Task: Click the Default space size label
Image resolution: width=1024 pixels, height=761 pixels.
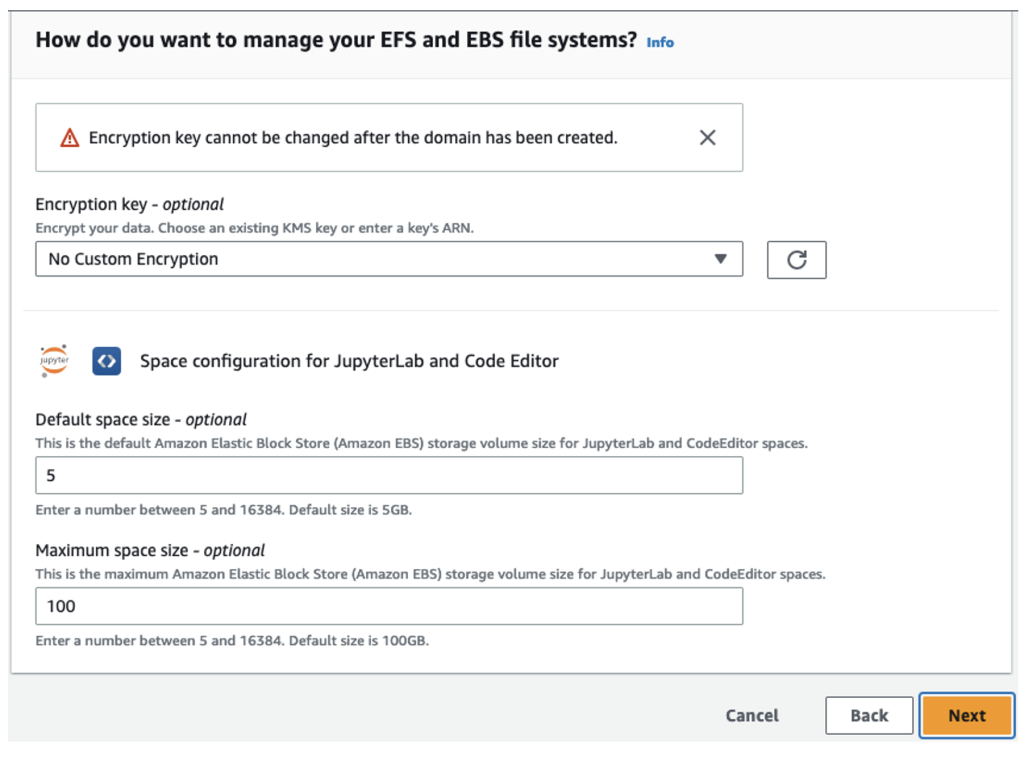Action: click(141, 420)
